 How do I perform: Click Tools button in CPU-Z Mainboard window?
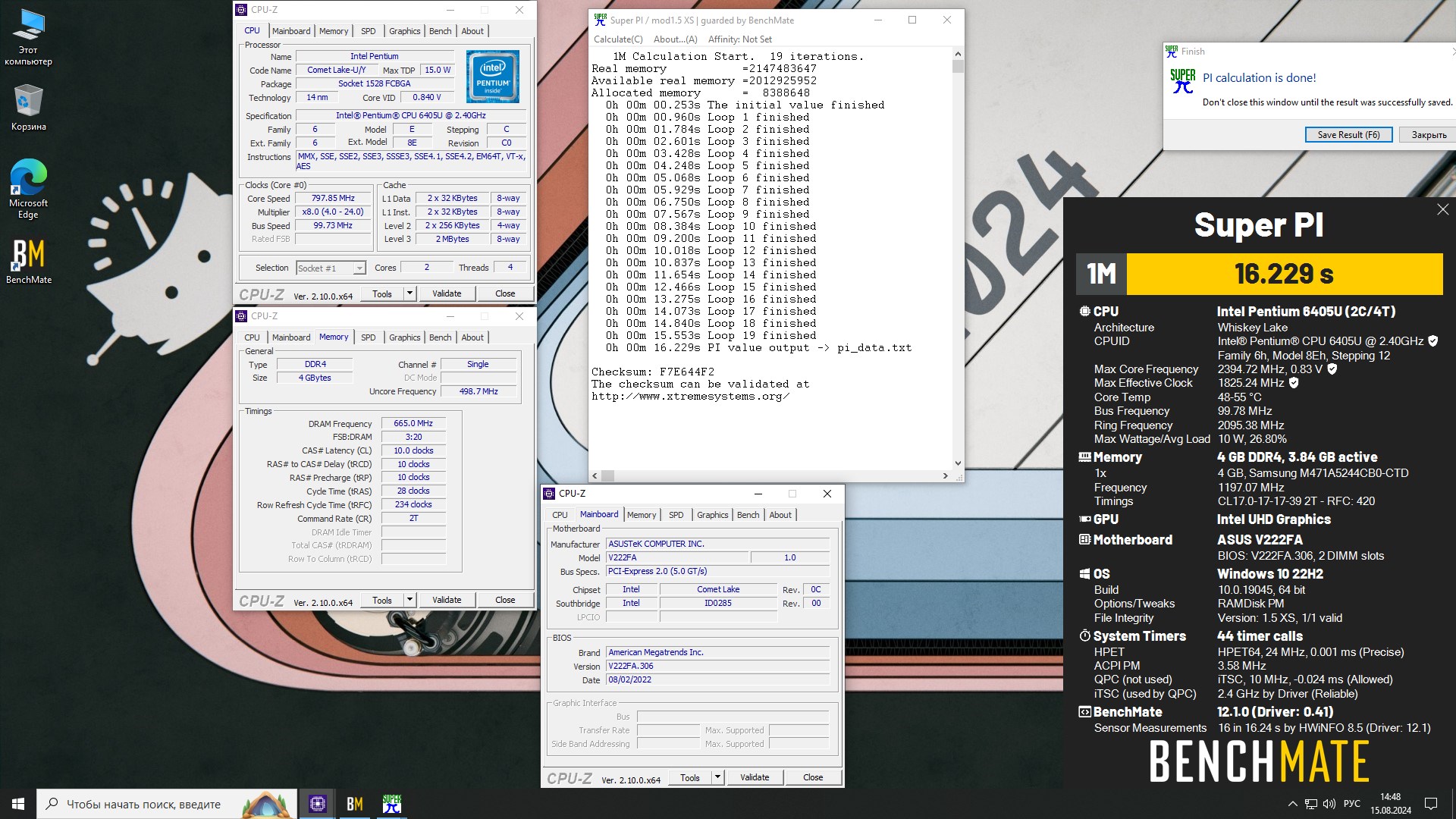(690, 777)
